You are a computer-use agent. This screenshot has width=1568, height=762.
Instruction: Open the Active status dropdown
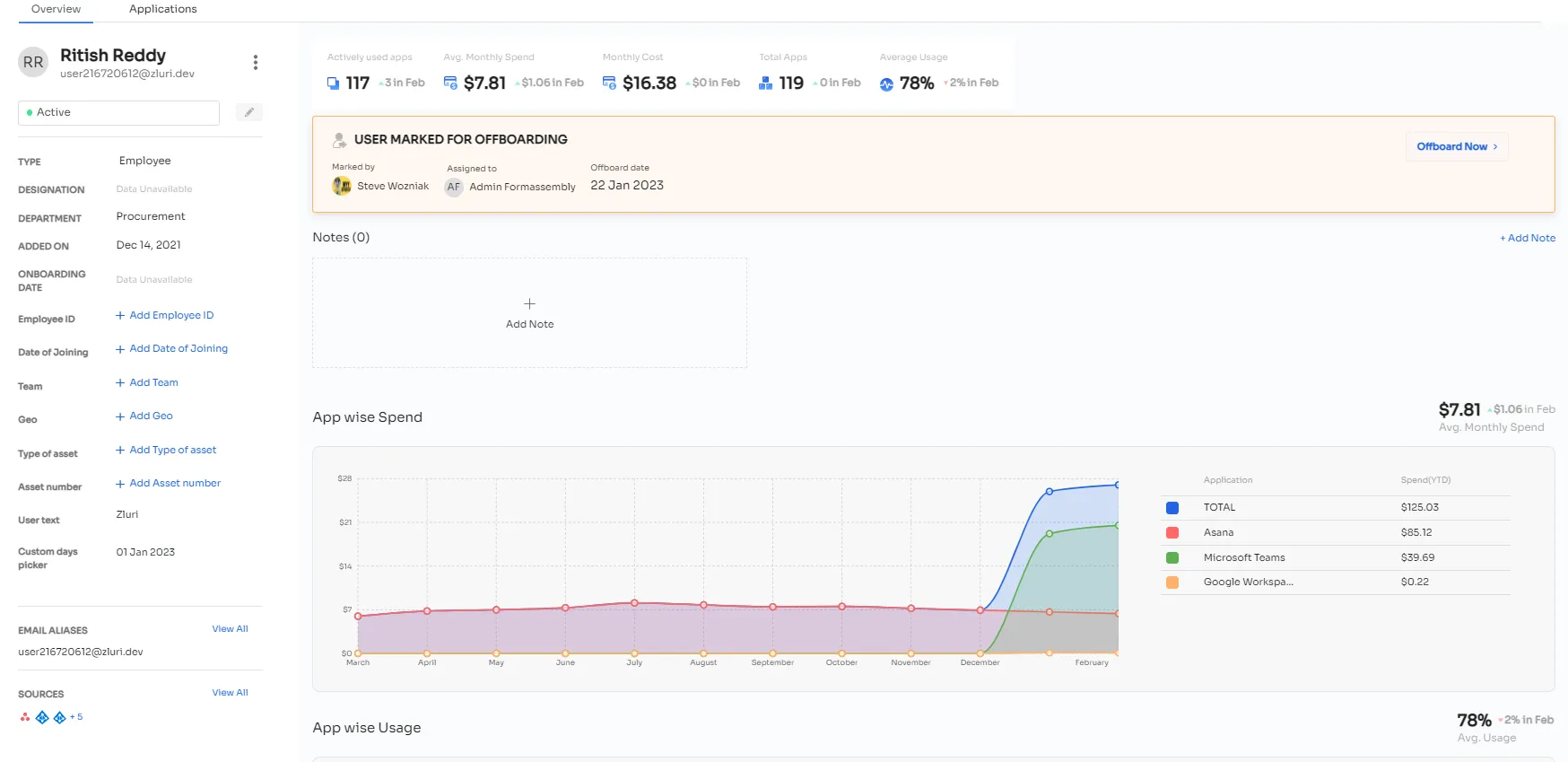point(118,112)
